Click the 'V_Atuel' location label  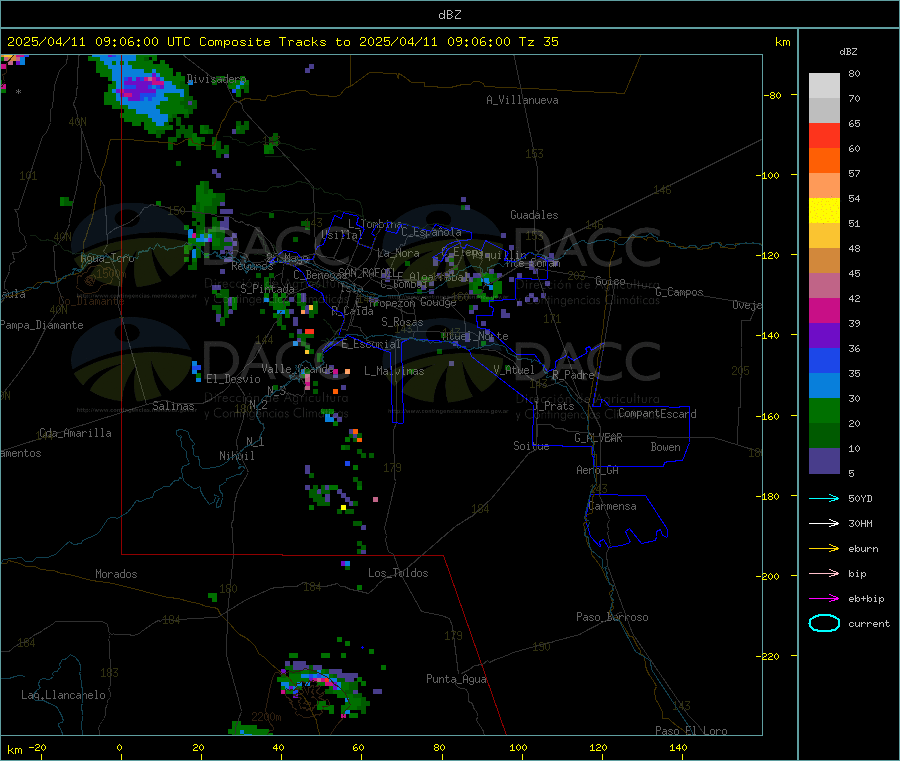(x=514, y=370)
